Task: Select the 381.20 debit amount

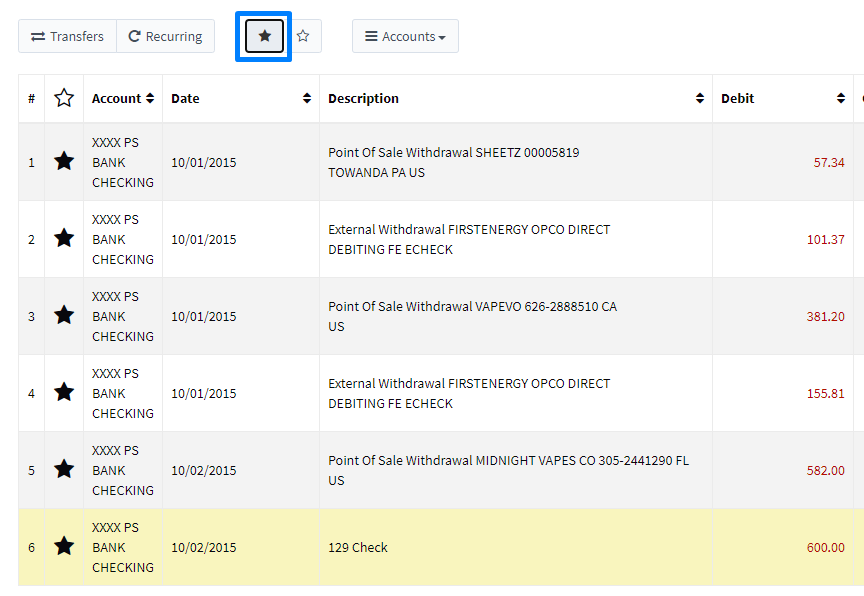Action: [x=825, y=317]
